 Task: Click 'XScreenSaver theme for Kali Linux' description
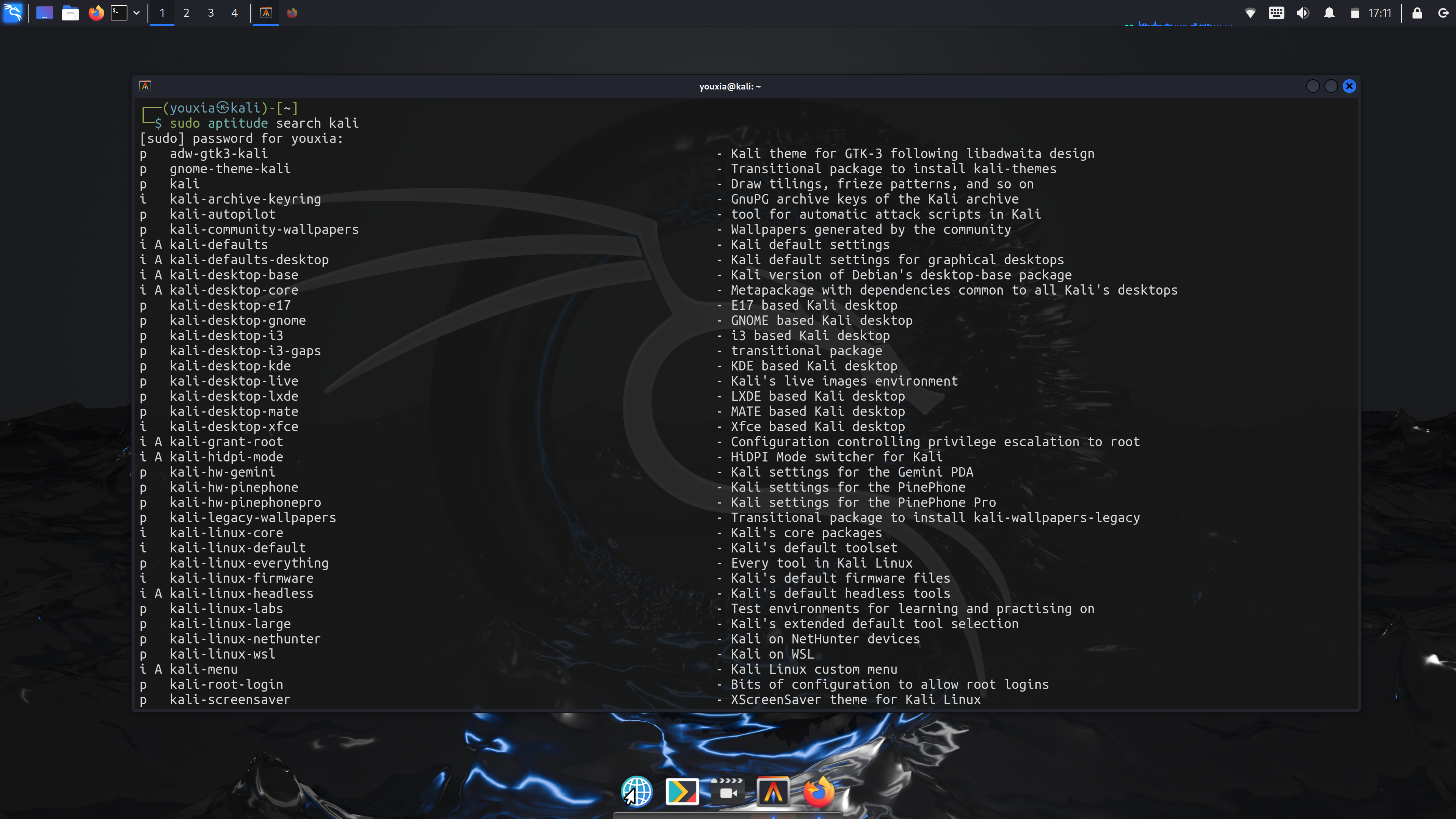point(856,700)
